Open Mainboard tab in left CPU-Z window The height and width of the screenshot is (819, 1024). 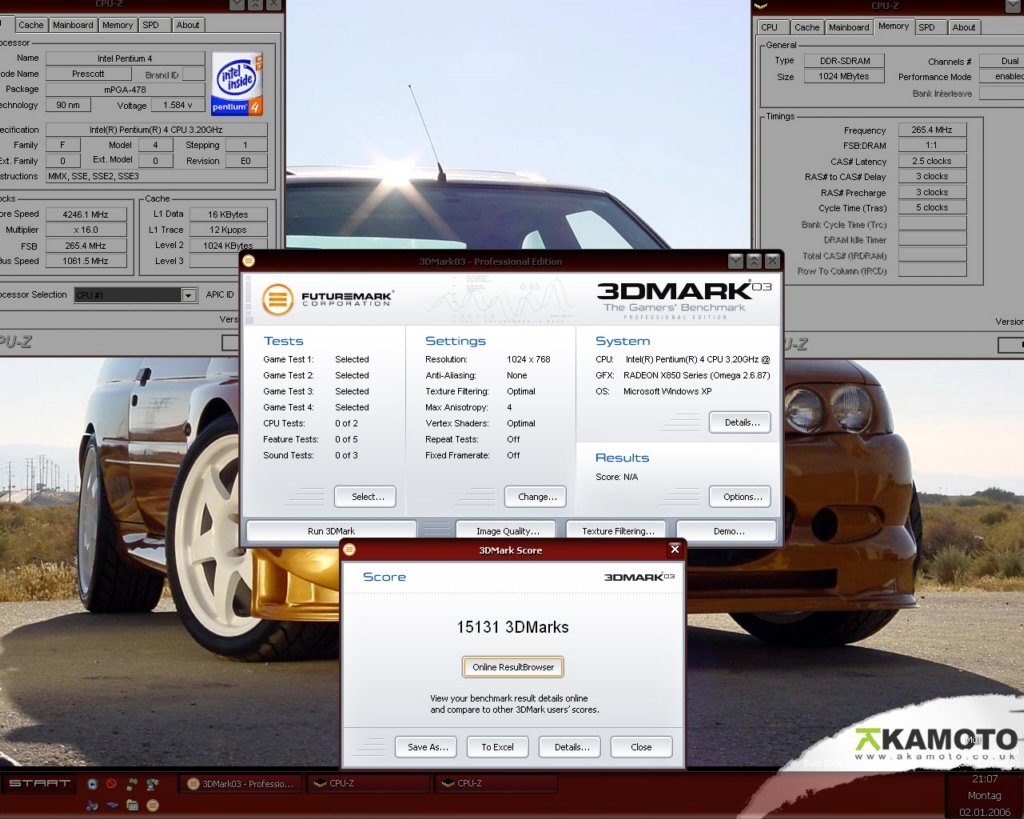tap(72, 25)
